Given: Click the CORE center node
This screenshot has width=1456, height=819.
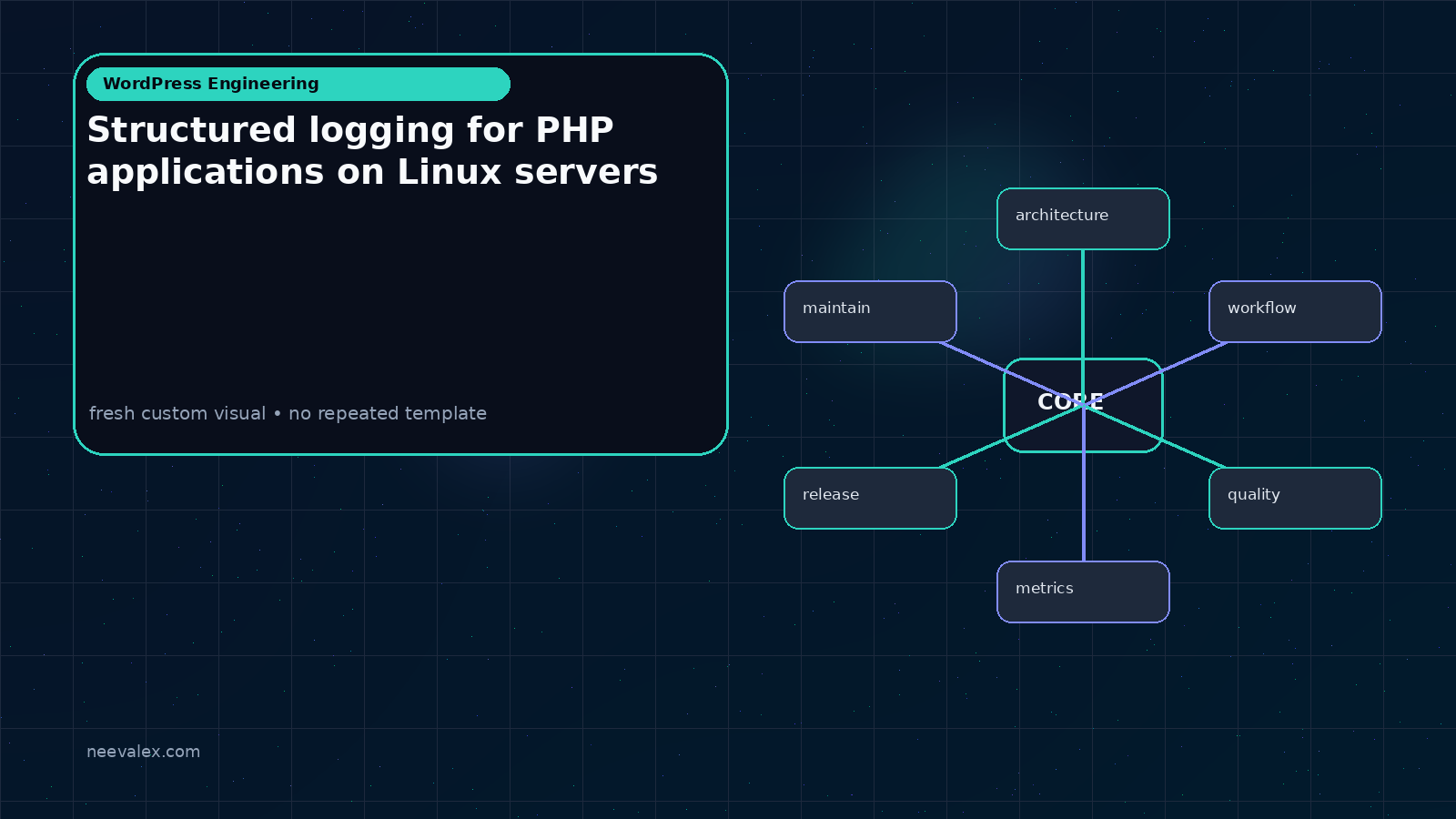Looking at the screenshot, I should (x=1083, y=405).
